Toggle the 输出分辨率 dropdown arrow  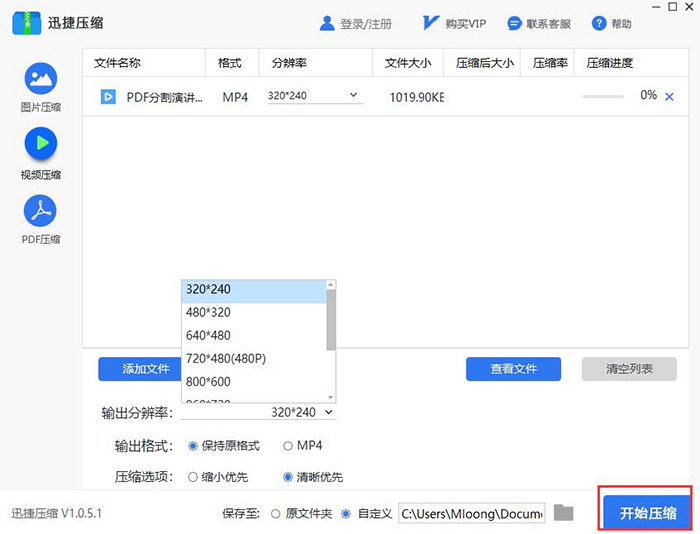[x=329, y=412]
